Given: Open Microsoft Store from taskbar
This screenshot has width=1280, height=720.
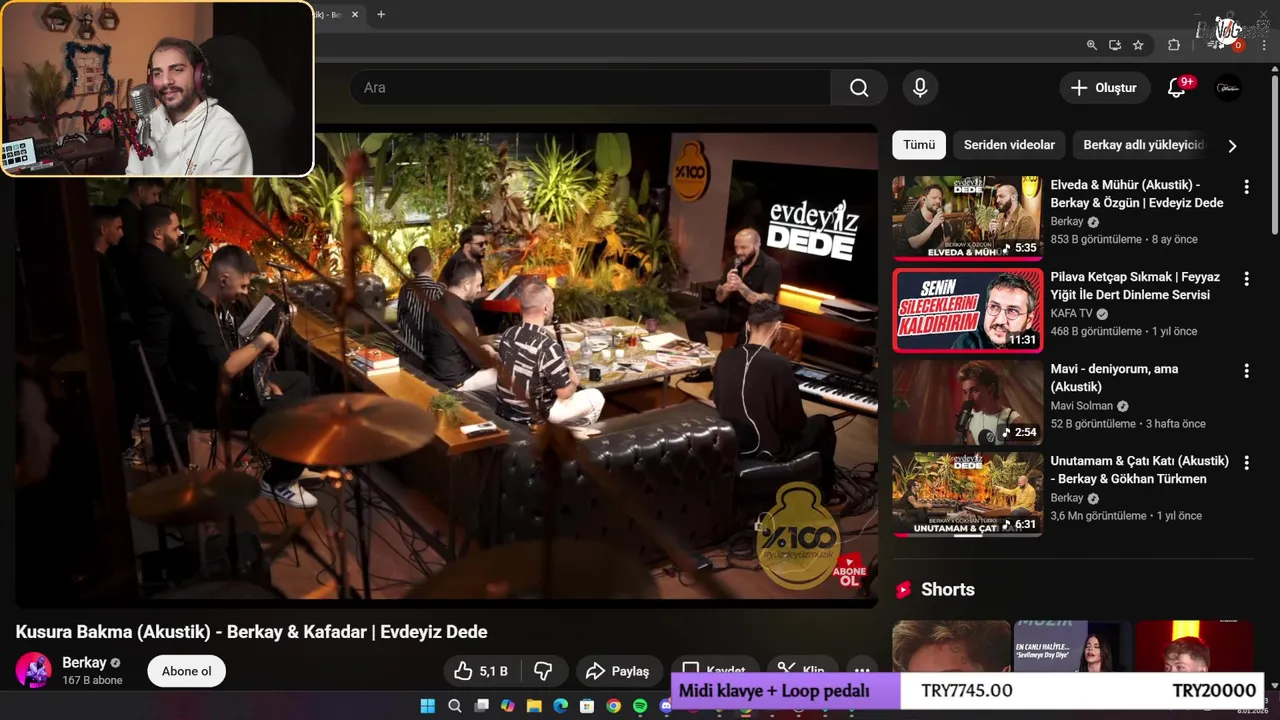Looking at the screenshot, I should point(587,706).
